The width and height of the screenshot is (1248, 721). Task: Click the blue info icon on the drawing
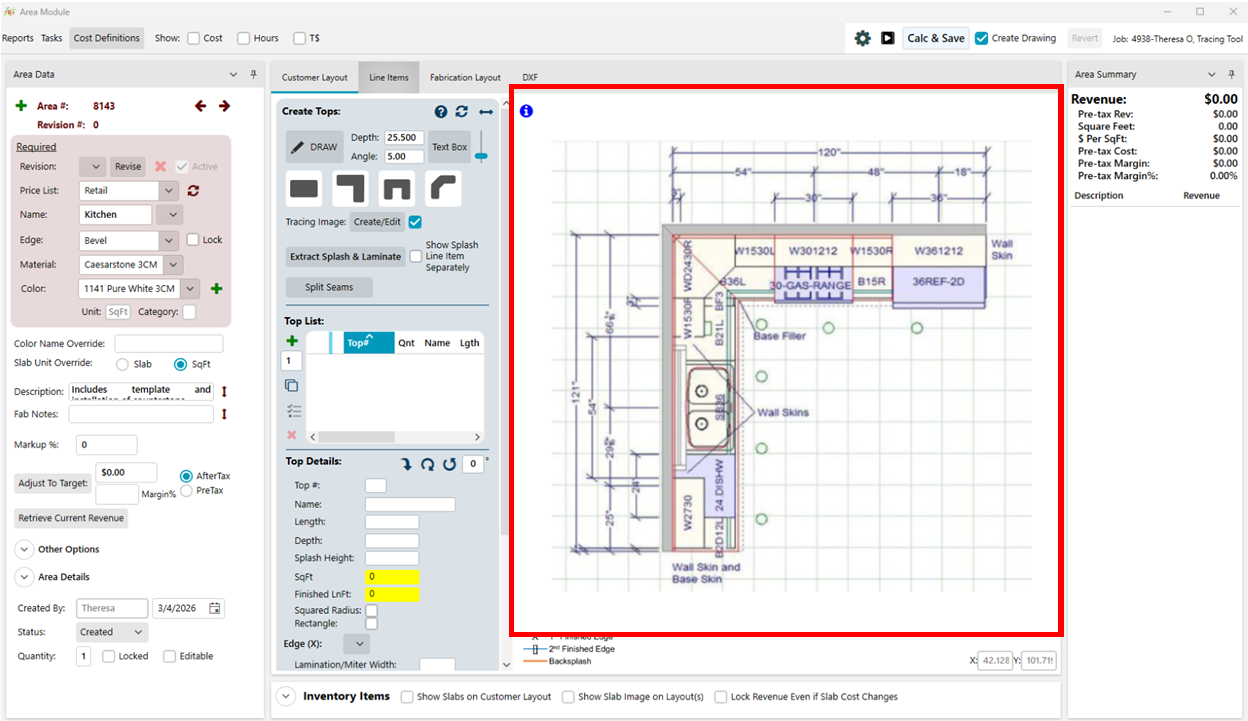coord(527,111)
